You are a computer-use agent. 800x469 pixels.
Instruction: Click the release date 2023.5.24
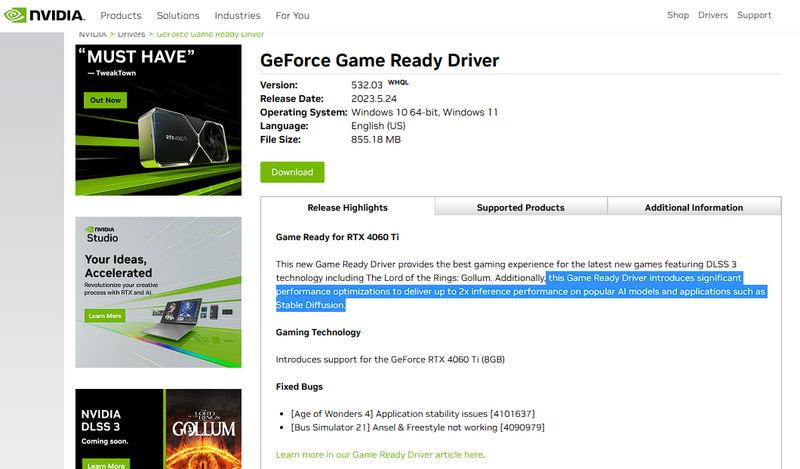pos(374,98)
